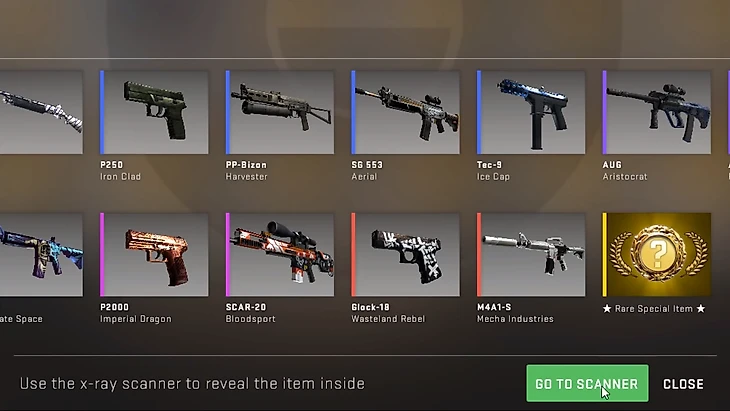730x411 pixels.
Task: Click the PP-Bizon Harvester weapon image
Action: [x=280, y=112]
